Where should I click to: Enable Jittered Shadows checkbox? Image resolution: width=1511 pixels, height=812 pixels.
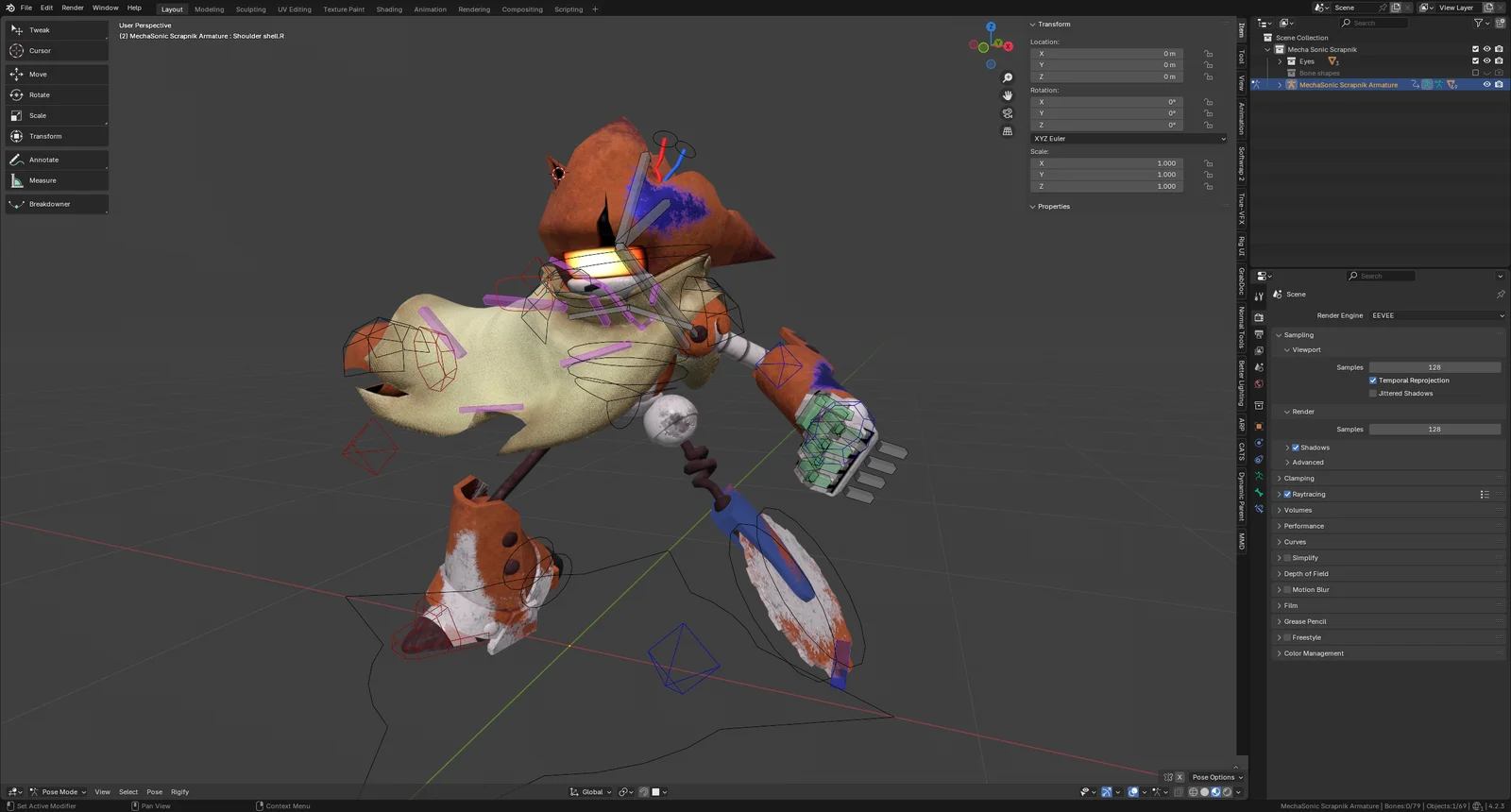pos(1373,394)
